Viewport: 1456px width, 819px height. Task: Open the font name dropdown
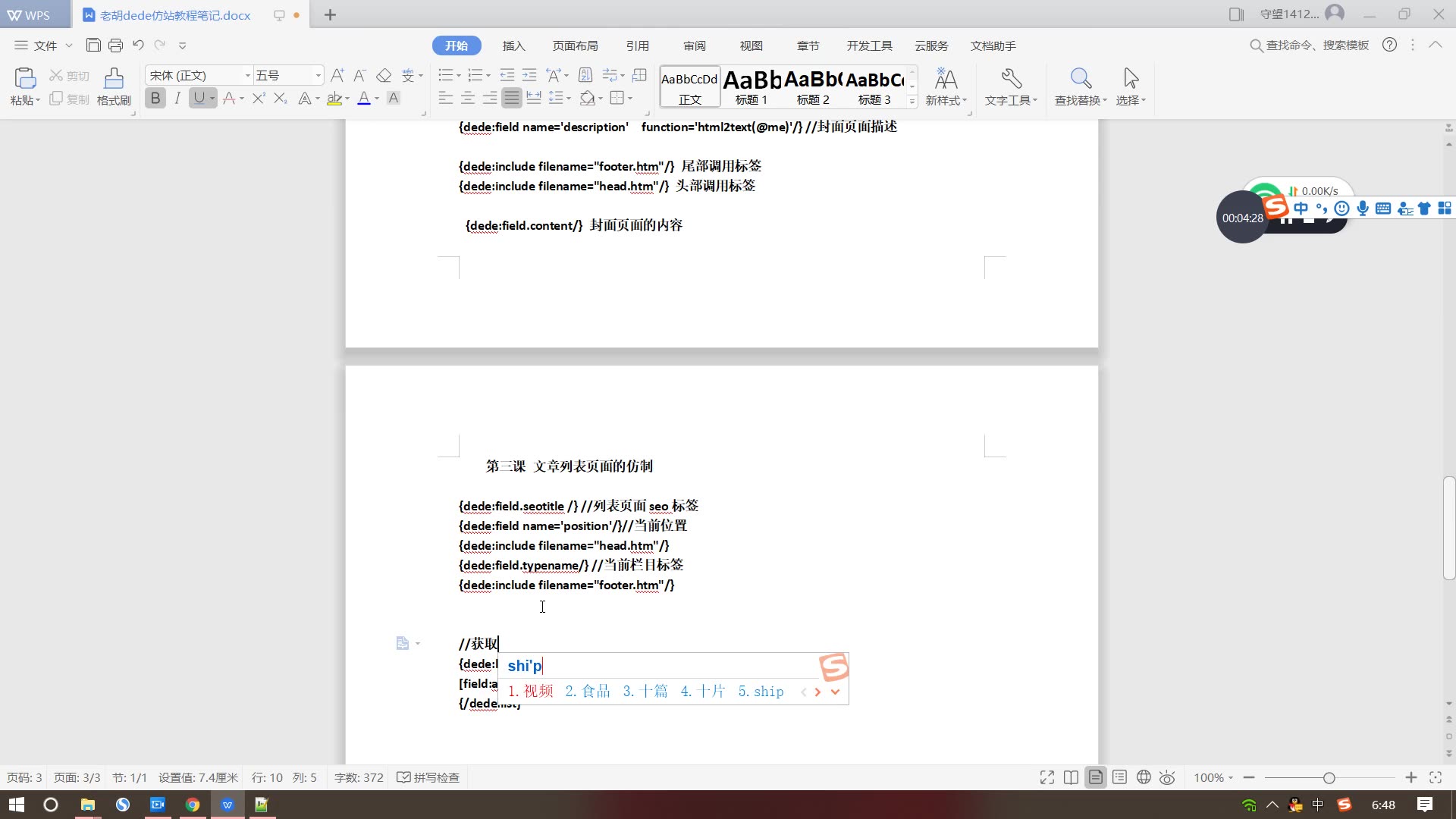[247, 75]
